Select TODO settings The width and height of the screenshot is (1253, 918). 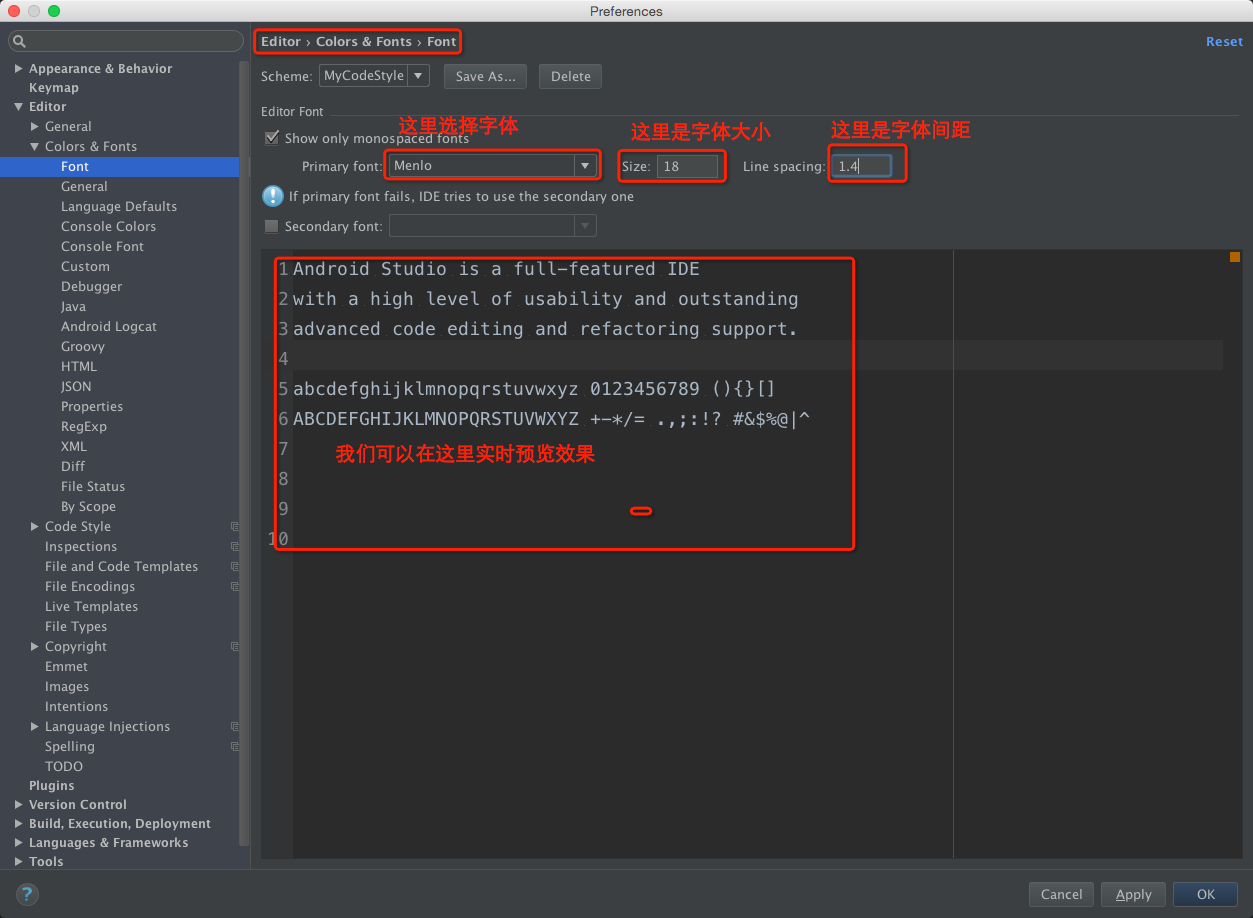[x=64, y=767]
